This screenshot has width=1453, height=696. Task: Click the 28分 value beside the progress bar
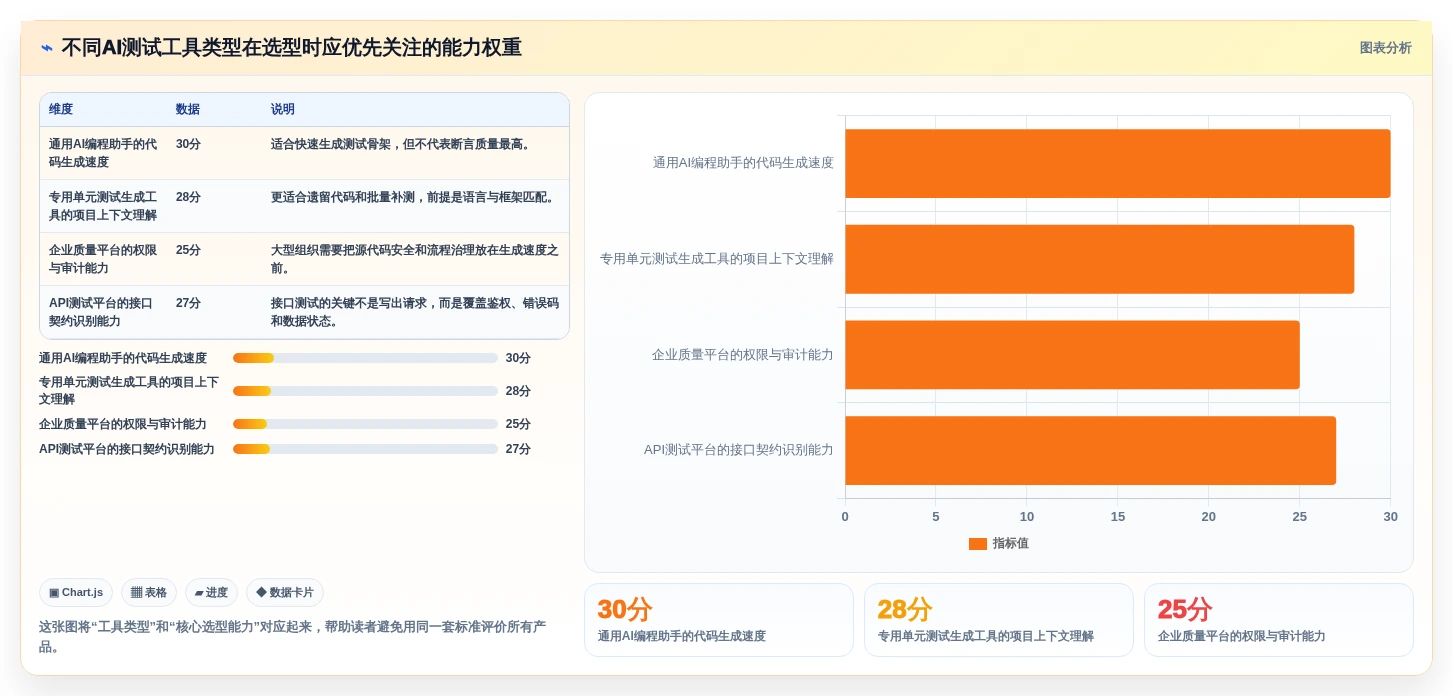(x=518, y=391)
